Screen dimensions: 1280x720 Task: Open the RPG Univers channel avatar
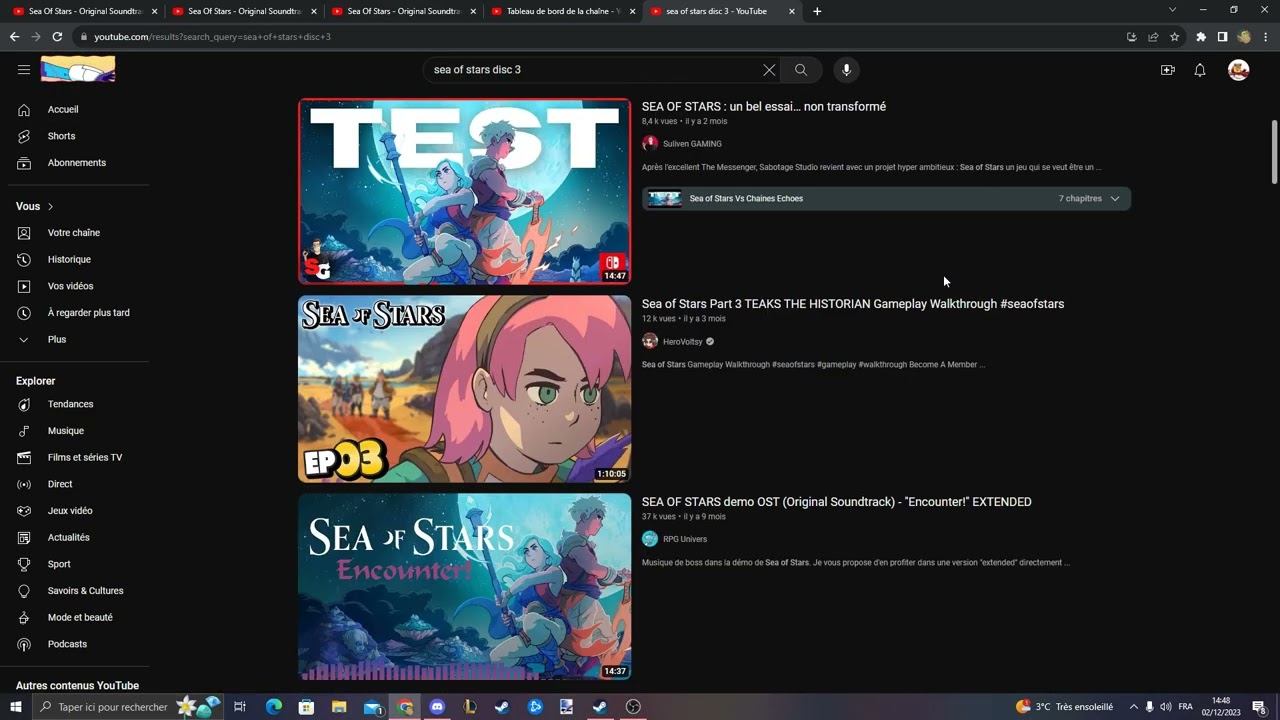tap(650, 540)
